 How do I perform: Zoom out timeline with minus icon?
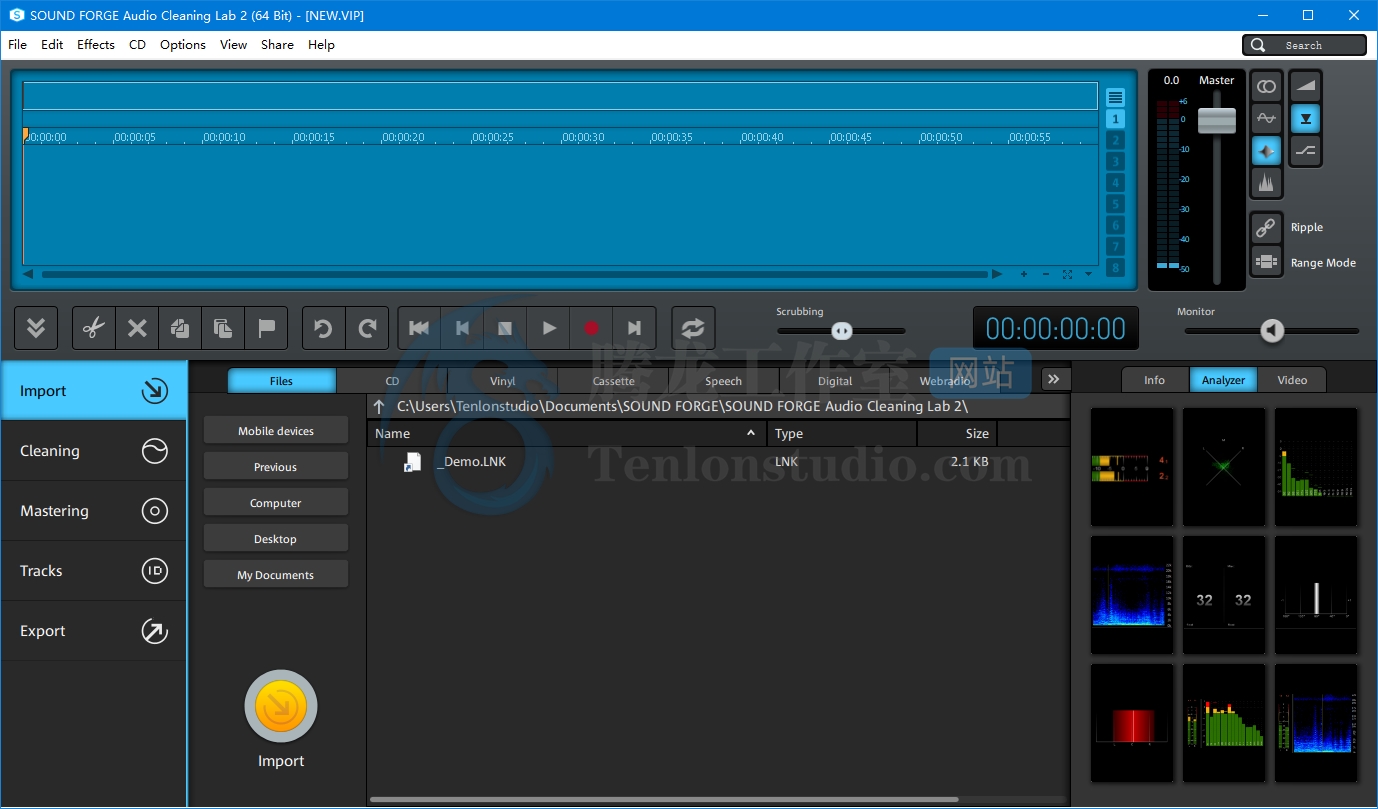pyautogui.click(x=1046, y=274)
